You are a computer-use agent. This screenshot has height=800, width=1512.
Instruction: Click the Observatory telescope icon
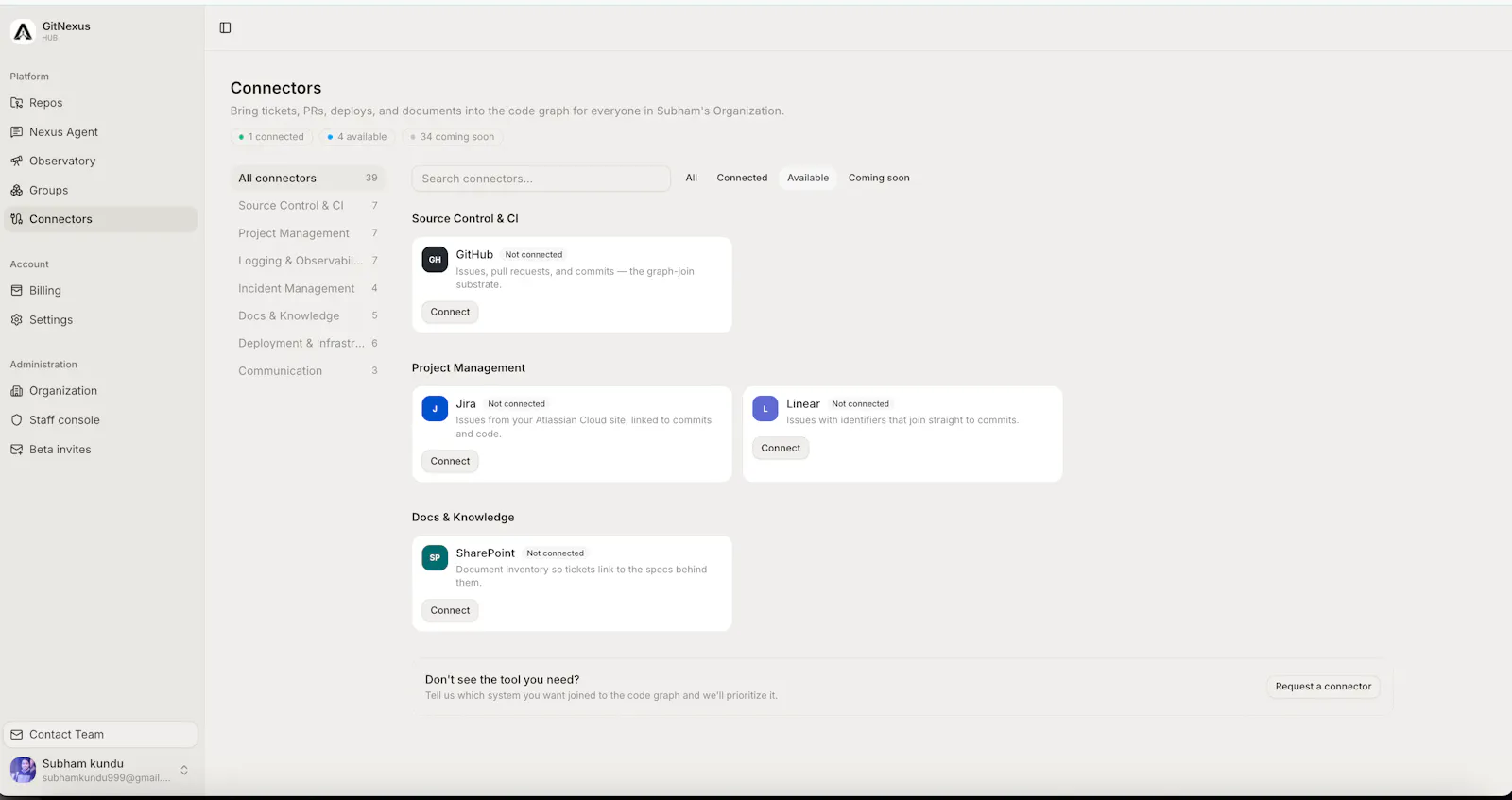coord(16,161)
